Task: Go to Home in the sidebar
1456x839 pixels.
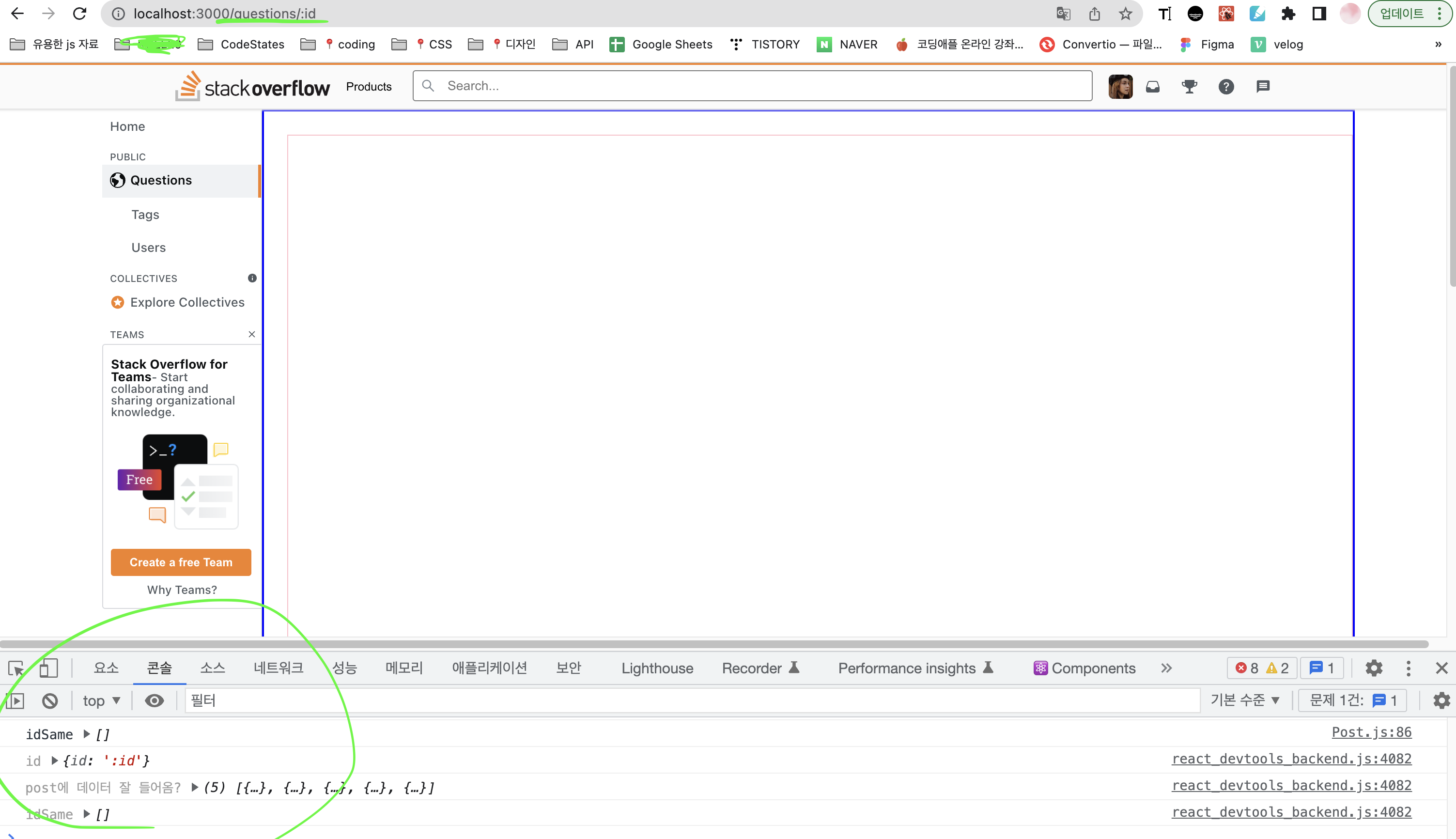Action: [x=127, y=126]
